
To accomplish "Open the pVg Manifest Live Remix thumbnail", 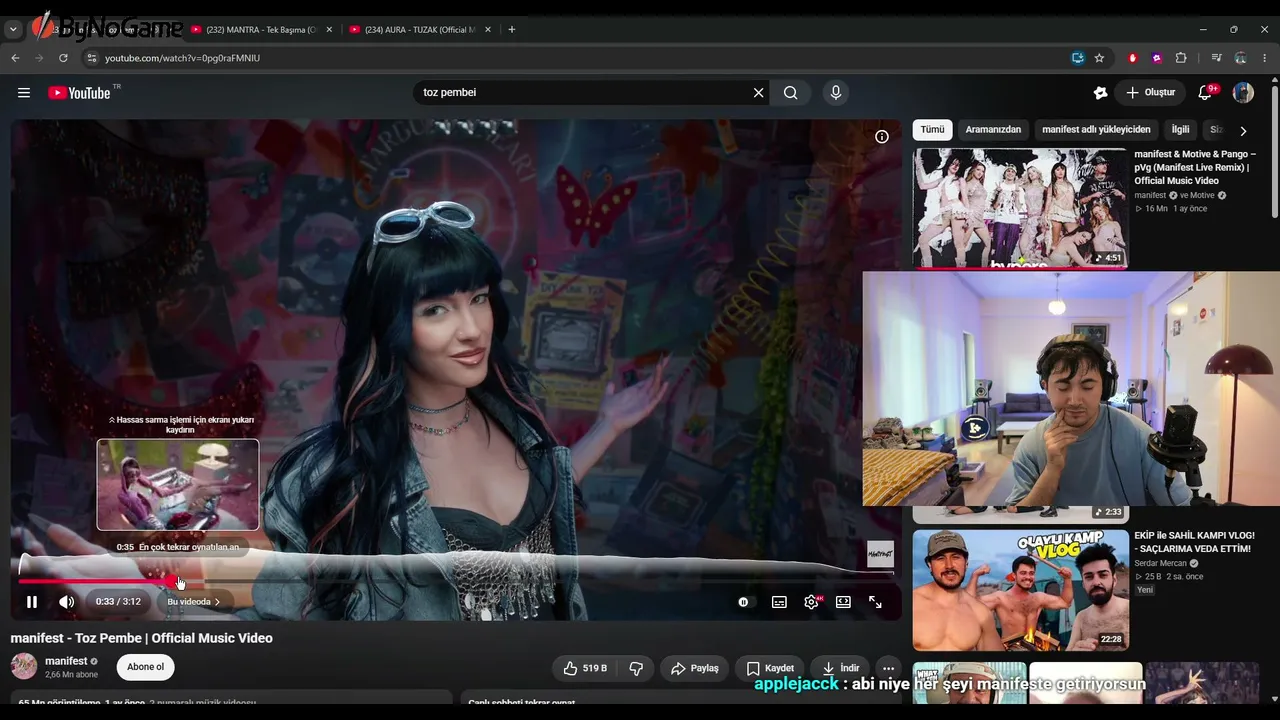I will (x=1020, y=209).
